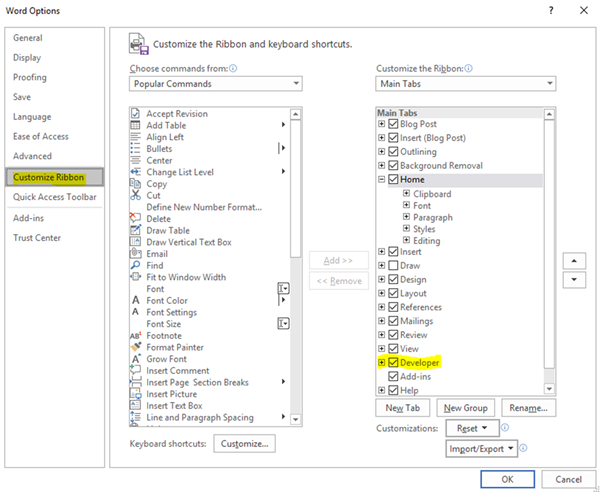Click the Email command icon
600x492 pixels.
pos(135,254)
